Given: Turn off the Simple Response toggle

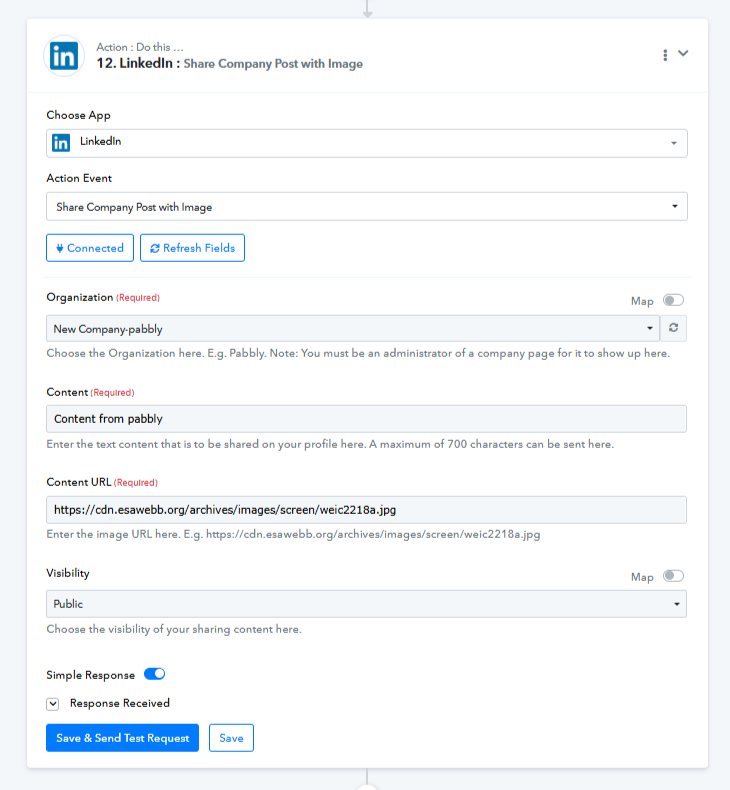Looking at the screenshot, I should click(155, 674).
